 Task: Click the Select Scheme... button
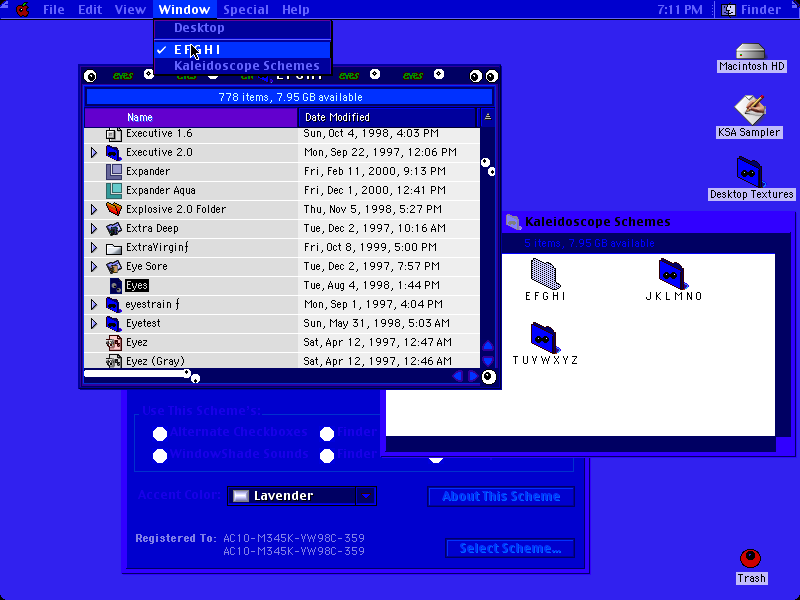[x=510, y=548]
